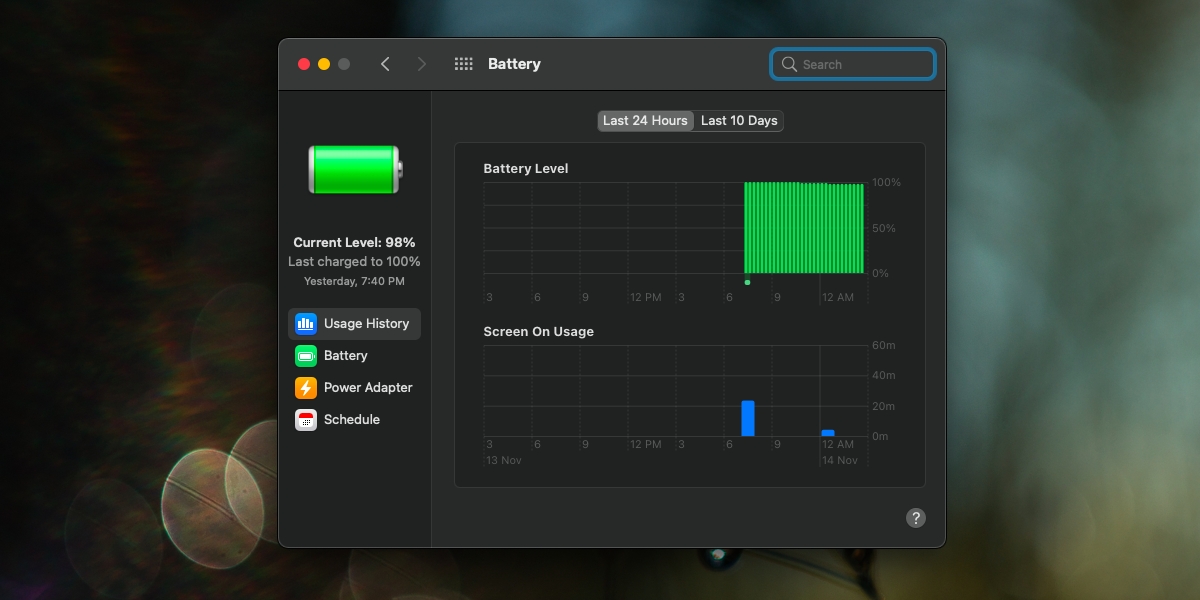Click the '13 Nov' date label
Viewport: 1200px width, 600px height.
point(504,460)
